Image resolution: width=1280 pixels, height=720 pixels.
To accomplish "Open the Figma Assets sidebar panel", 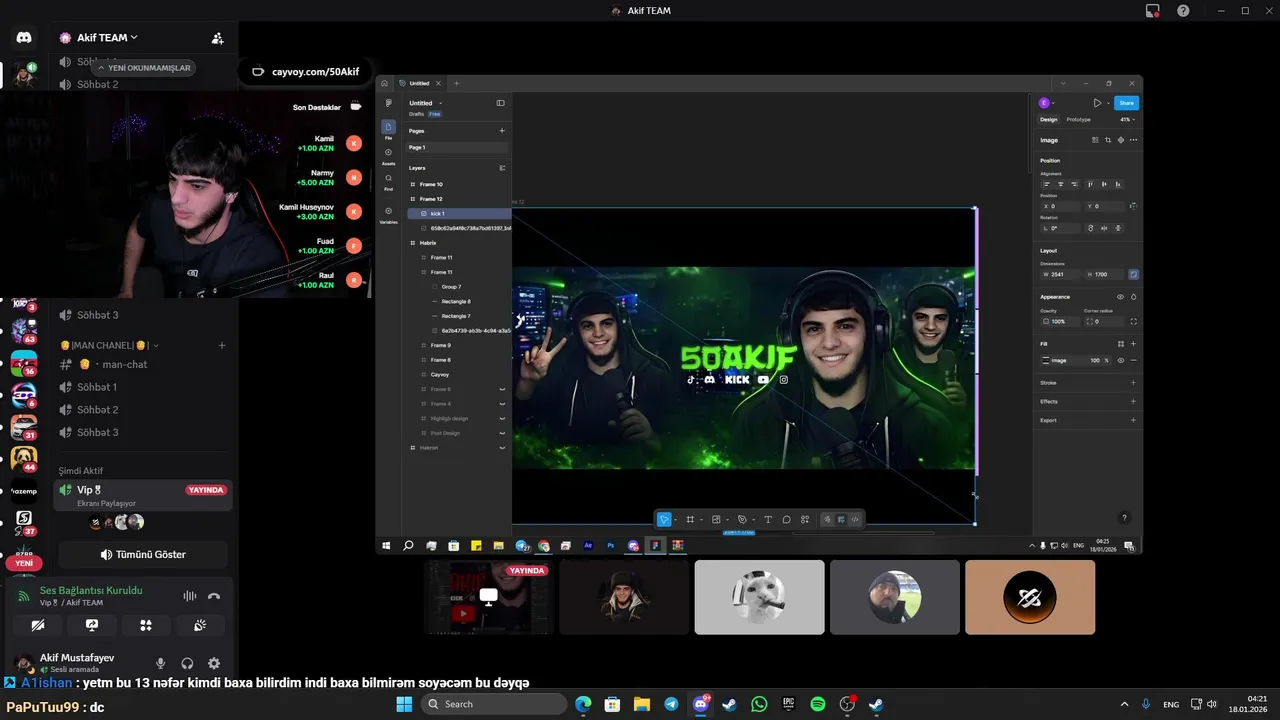I will [388, 155].
